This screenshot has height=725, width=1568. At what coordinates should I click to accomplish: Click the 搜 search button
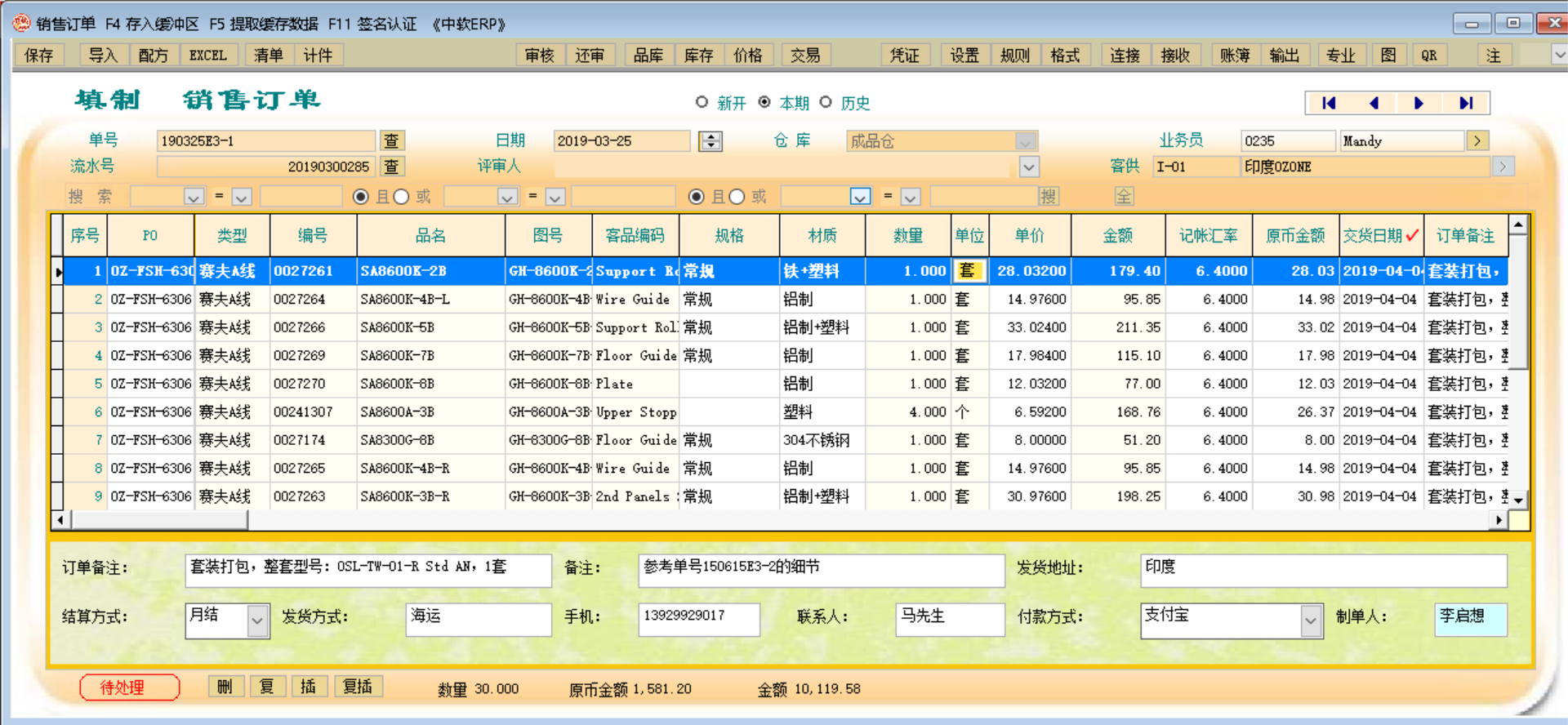pyautogui.click(x=1049, y=196)
